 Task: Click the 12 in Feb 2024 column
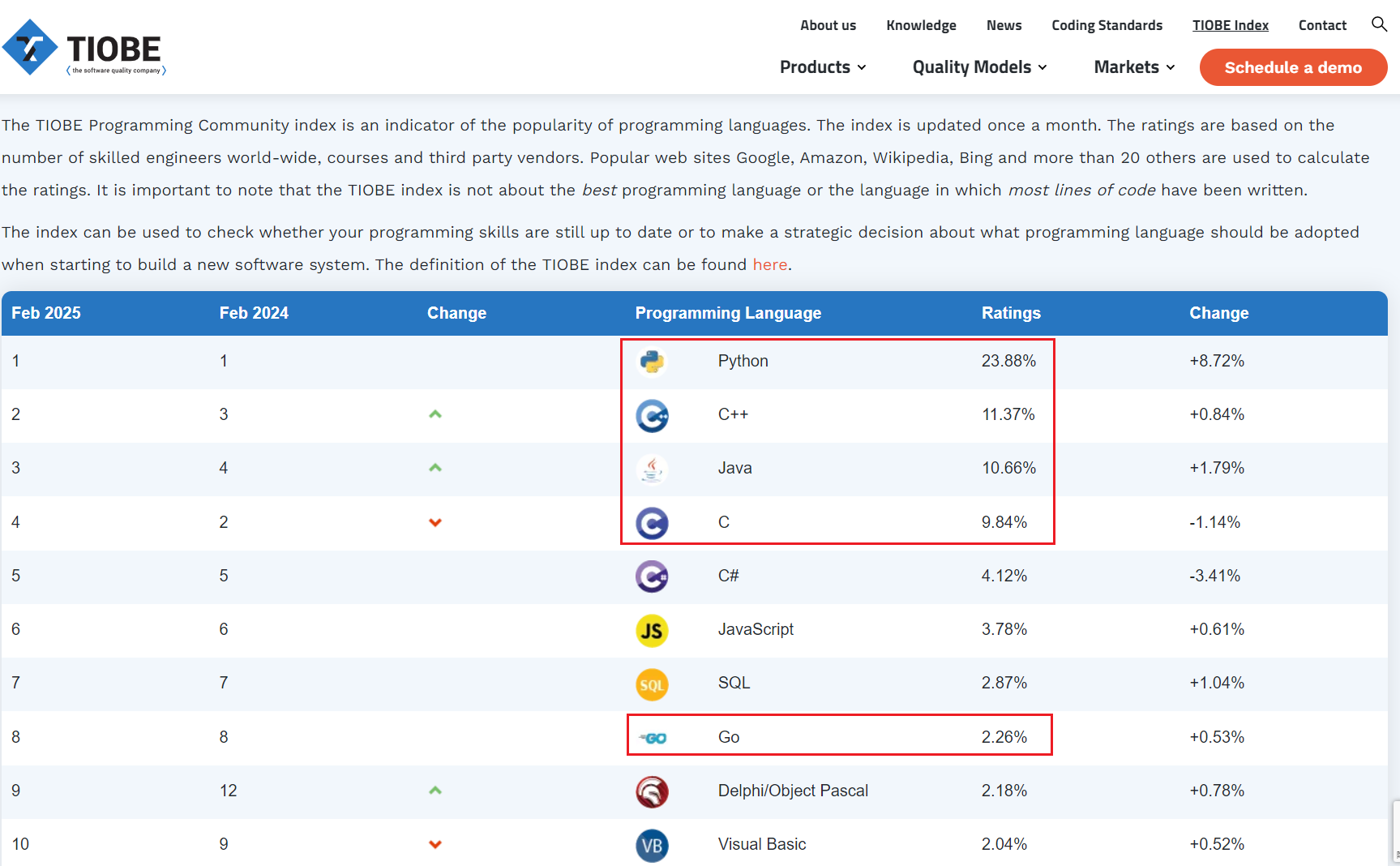pyautogui.click(x=228, y=791)
